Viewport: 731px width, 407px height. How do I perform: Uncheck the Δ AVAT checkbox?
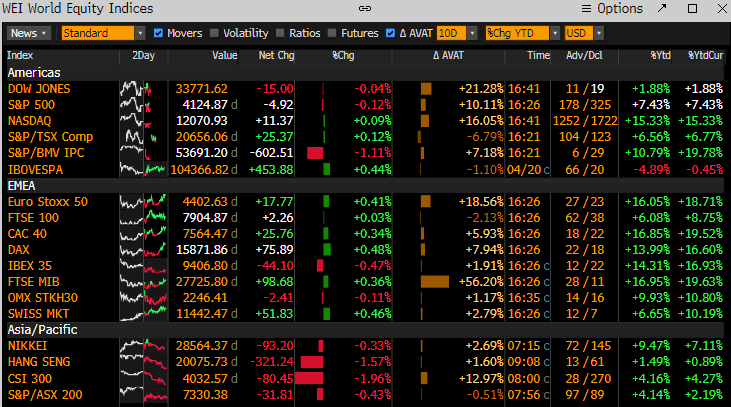coord(391,33)
